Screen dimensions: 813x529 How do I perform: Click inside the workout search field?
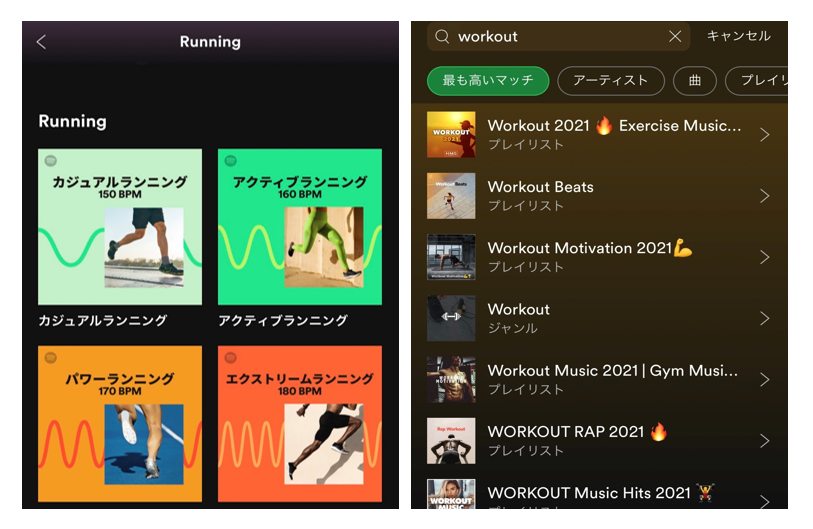tap(558, 36)
